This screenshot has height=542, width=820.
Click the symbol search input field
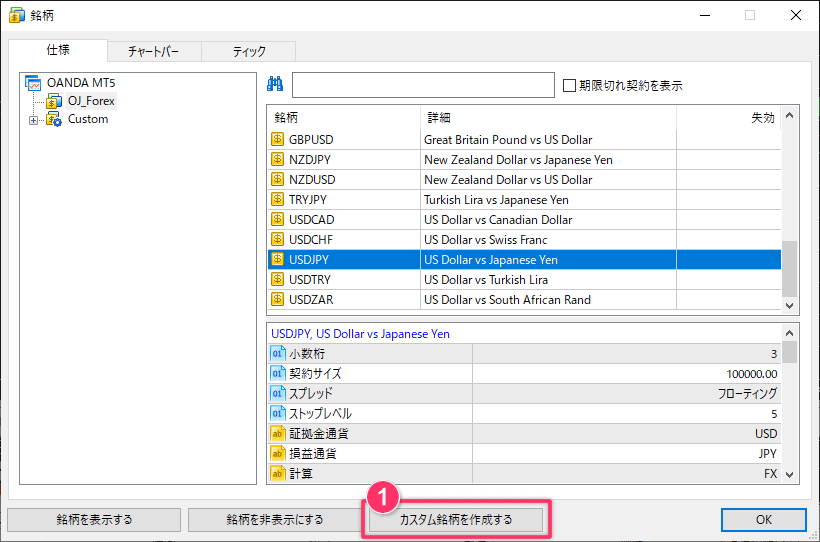click(423, 85)
